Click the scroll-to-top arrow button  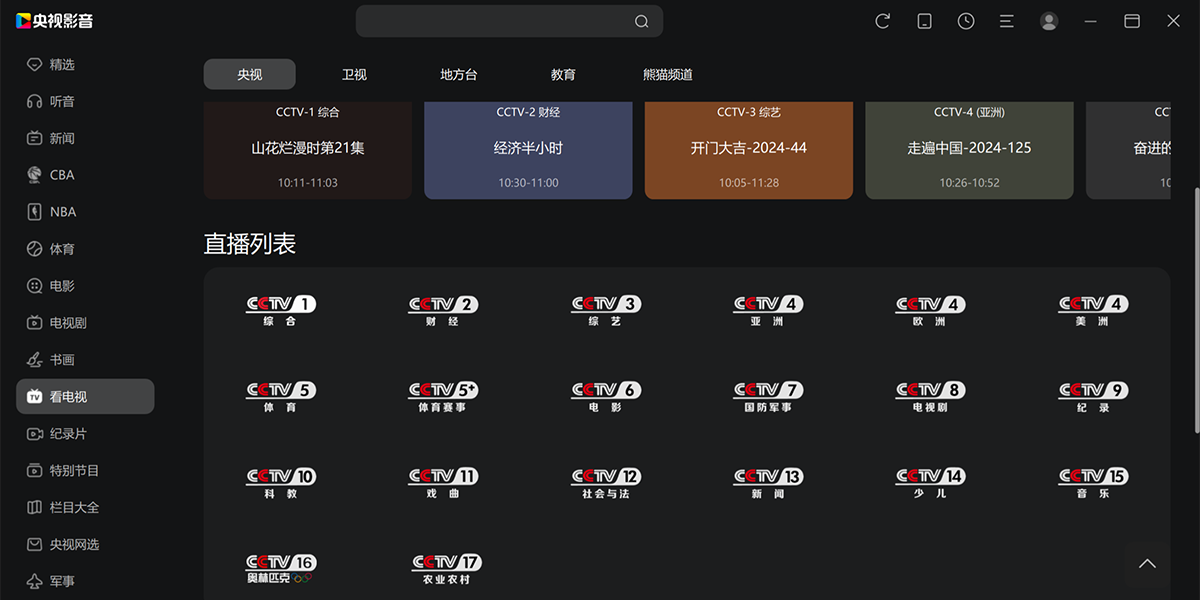pyautogui.click(x=1148, y=563)
